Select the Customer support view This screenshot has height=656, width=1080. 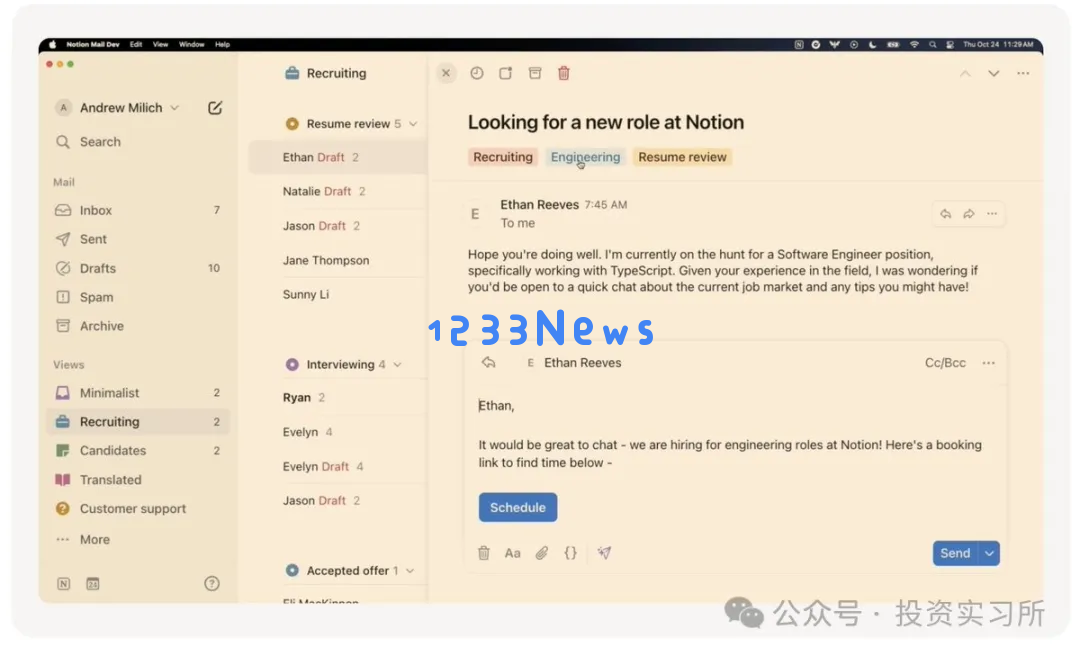point(138,509)
